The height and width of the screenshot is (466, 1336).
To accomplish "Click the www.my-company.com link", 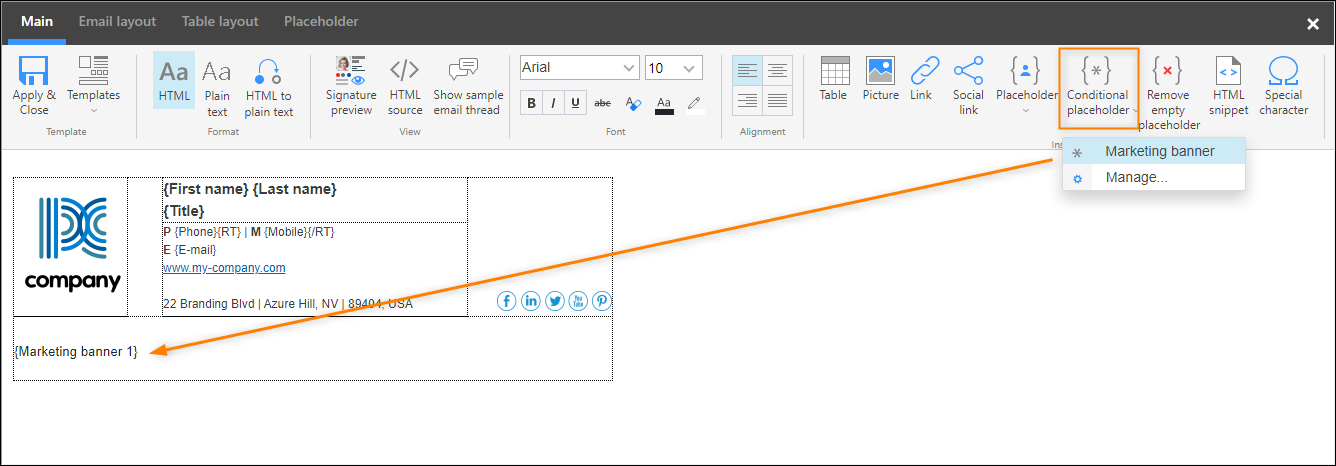I will [224, 268].
